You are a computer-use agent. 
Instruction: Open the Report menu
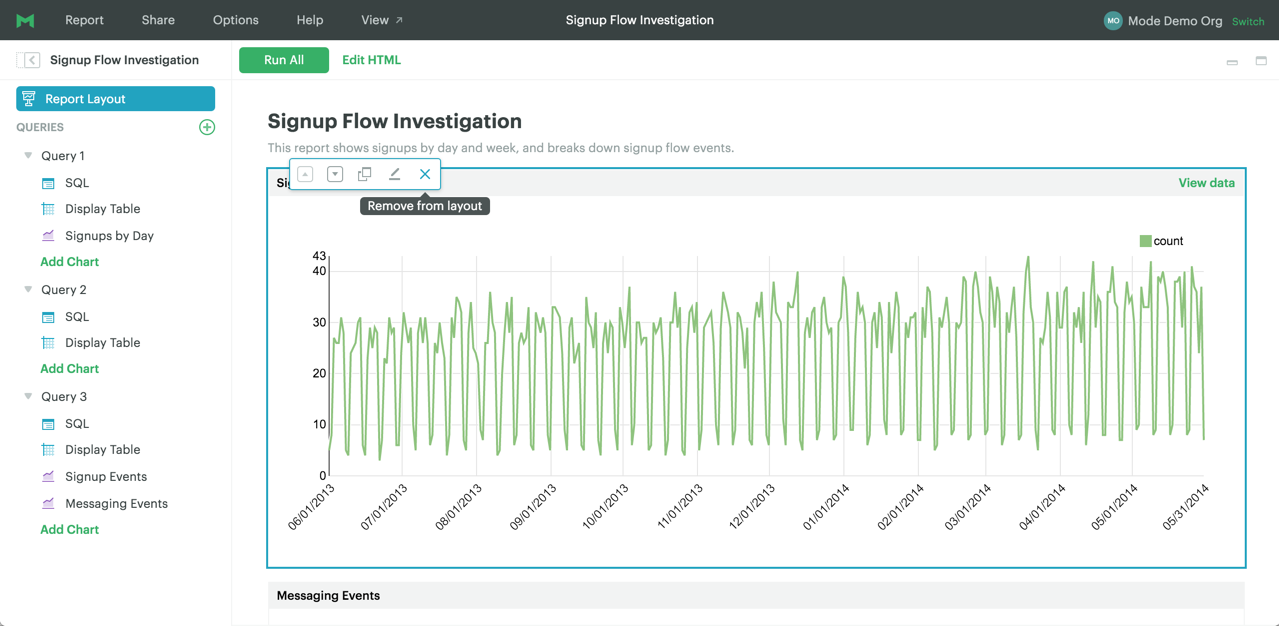click(84, 20)
